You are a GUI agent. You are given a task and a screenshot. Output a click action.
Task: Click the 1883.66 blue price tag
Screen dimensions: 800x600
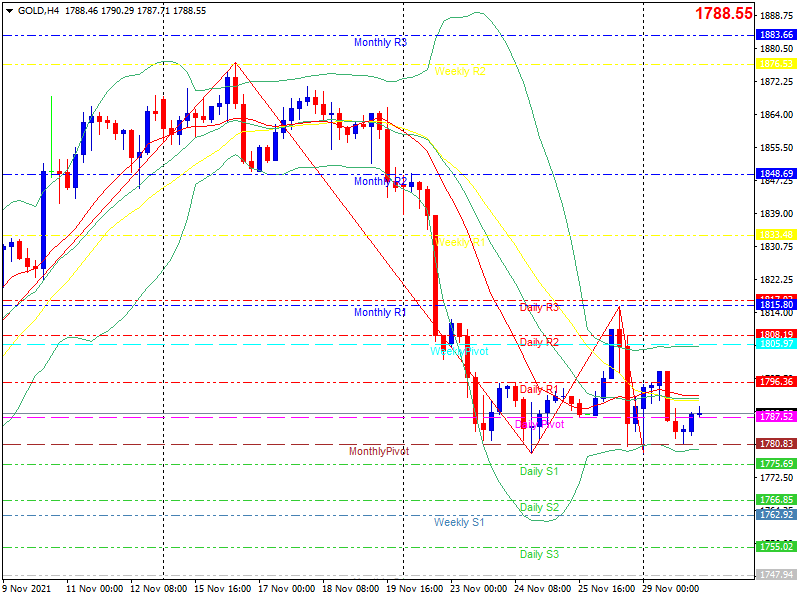coord(777,35)
